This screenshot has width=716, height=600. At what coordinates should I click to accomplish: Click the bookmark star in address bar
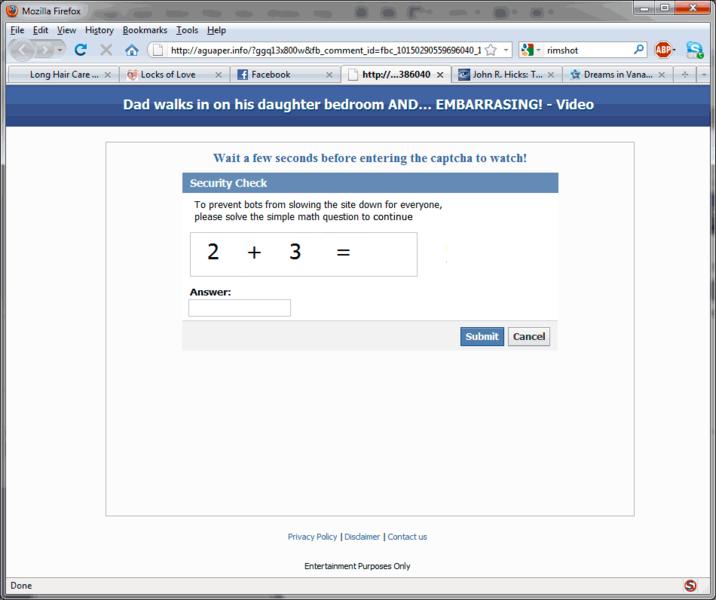[x=490, y=50]
